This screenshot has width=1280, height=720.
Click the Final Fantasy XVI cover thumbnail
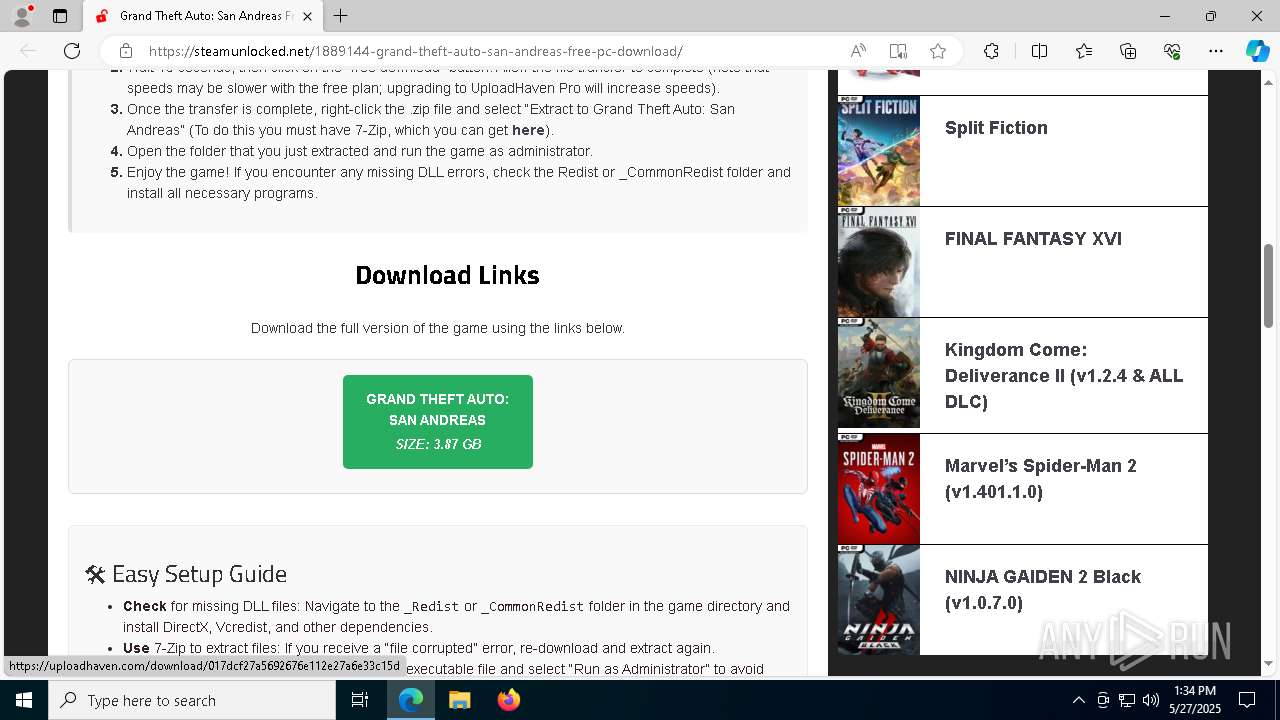tap(879, 262)
